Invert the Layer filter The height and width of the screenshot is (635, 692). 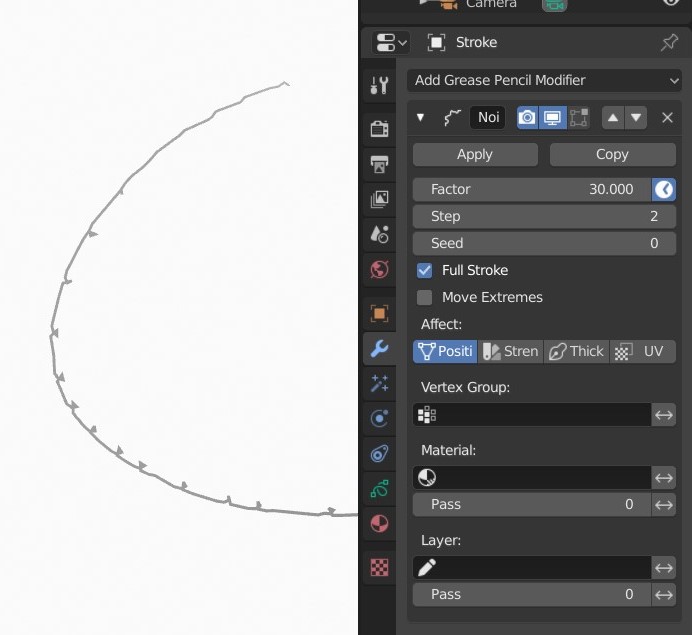click(664, 567)
